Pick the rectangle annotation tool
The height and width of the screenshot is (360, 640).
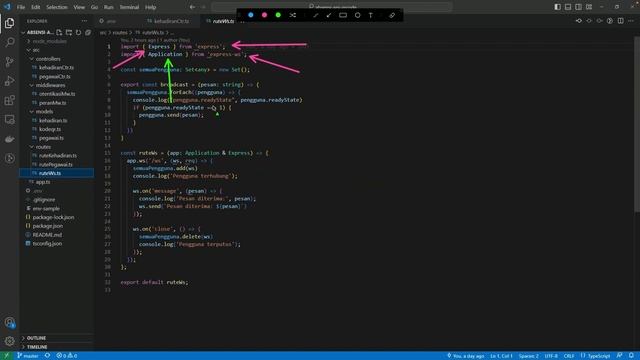(343, 16)
